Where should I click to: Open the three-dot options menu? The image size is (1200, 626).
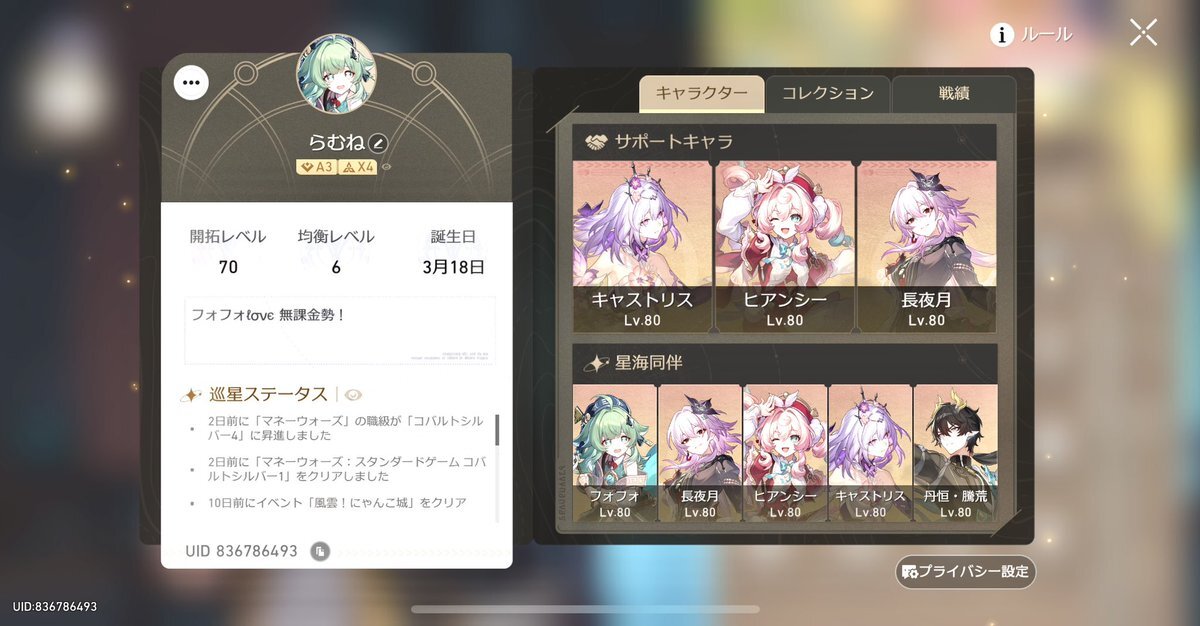(x=191, y=83)
